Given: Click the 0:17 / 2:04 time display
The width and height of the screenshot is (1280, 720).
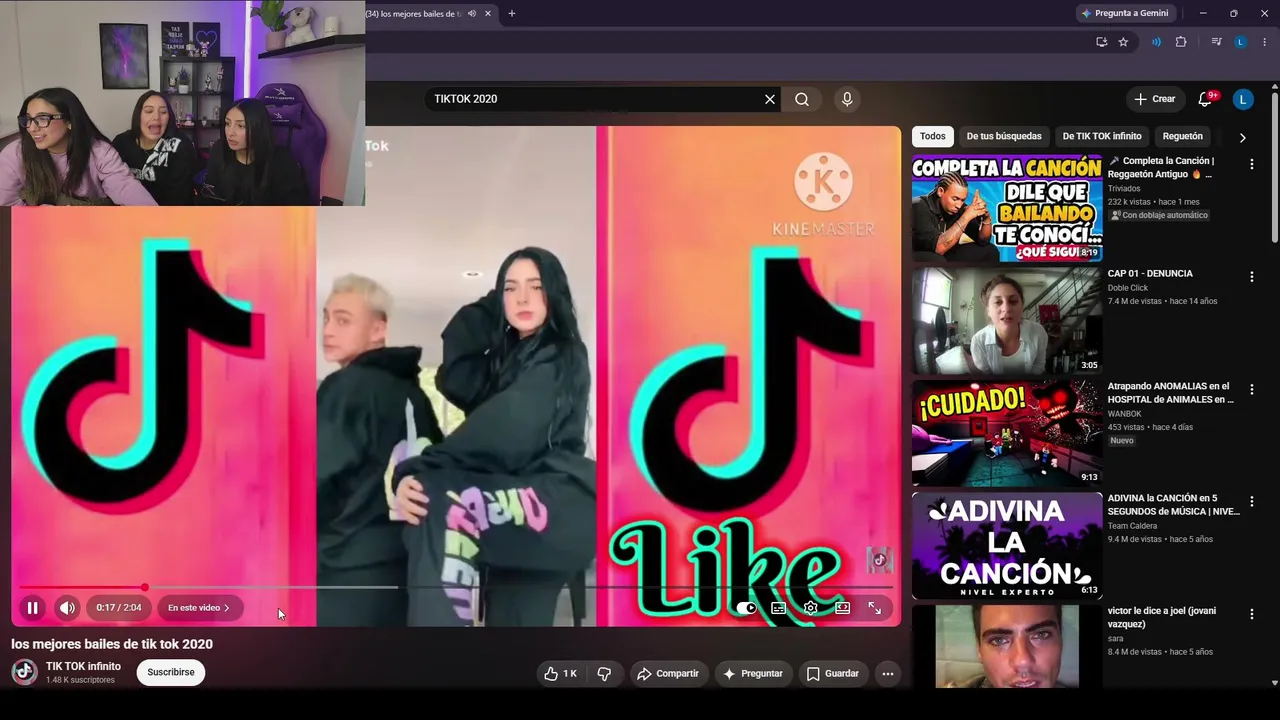Looking at the screenshot, I should (x=119, y=608).
